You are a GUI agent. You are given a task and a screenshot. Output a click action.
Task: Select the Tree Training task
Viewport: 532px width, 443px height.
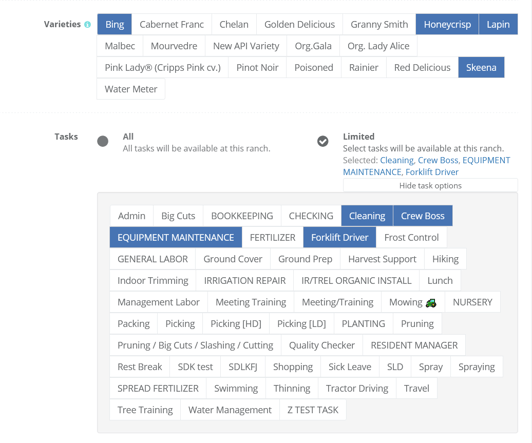(x=145, y=410)
